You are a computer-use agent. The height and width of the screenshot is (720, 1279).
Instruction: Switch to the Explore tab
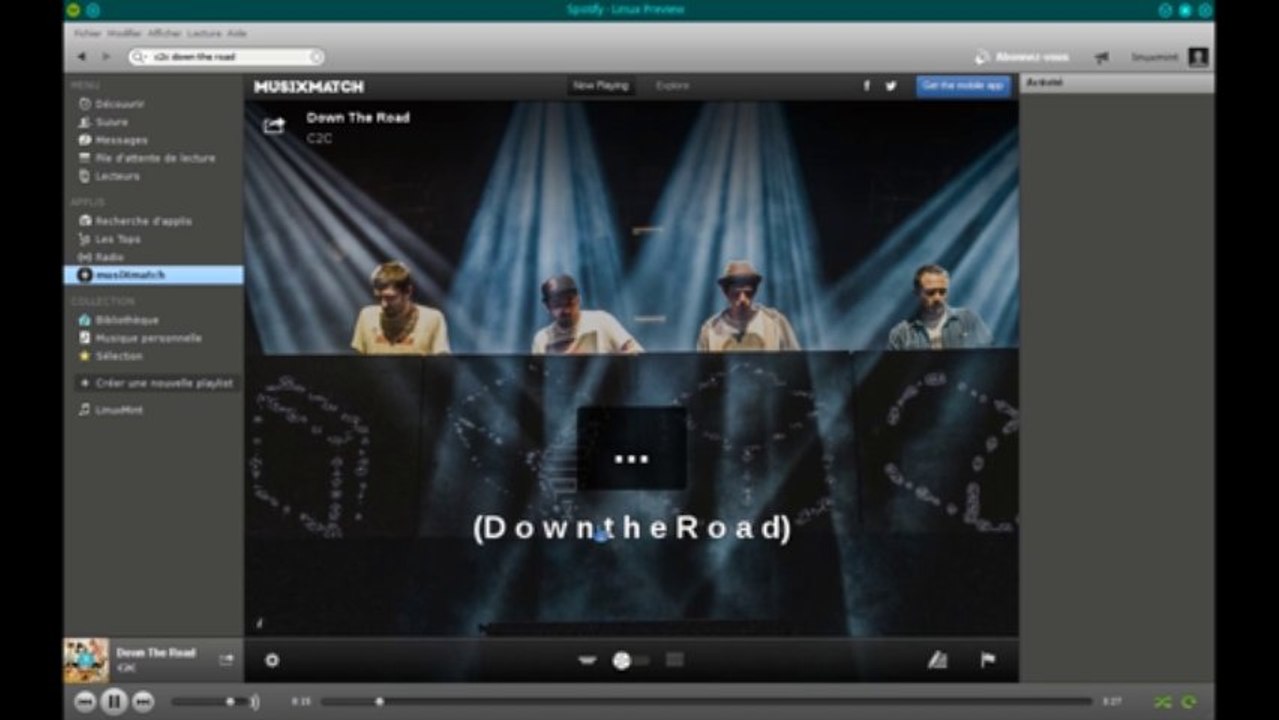[x=672, y=86]
